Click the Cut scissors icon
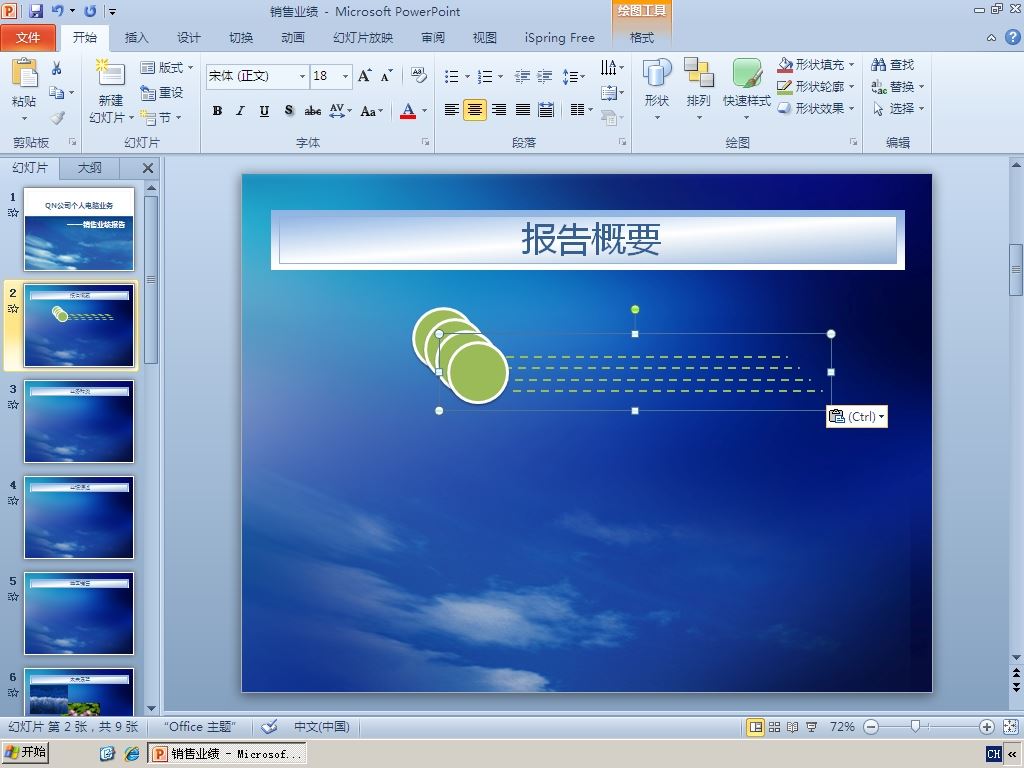 (x=57, y=68)
